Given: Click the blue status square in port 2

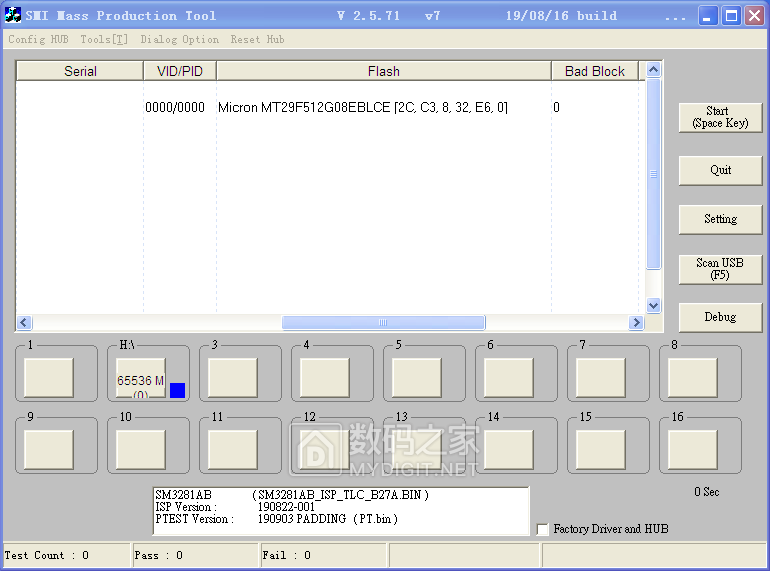Looking at the screenshot, I should click(x=177, y=390).
